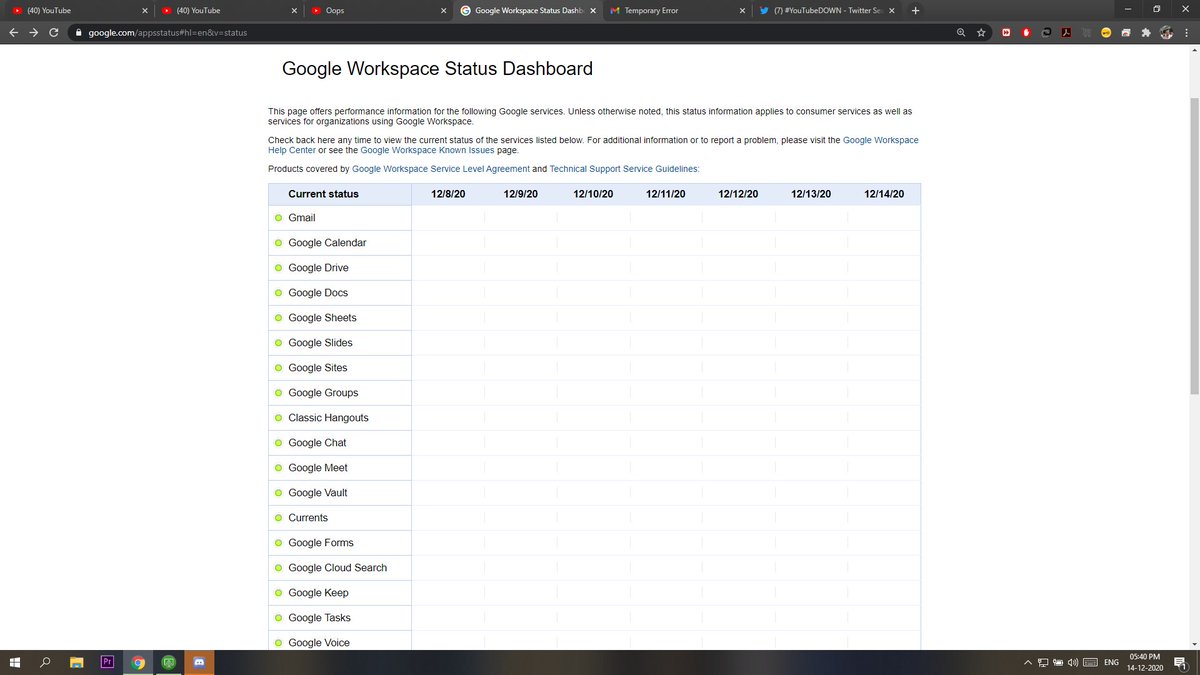Open the yellow round extension icon
The image size is (1200, 675).
[x=1107, y=32]
